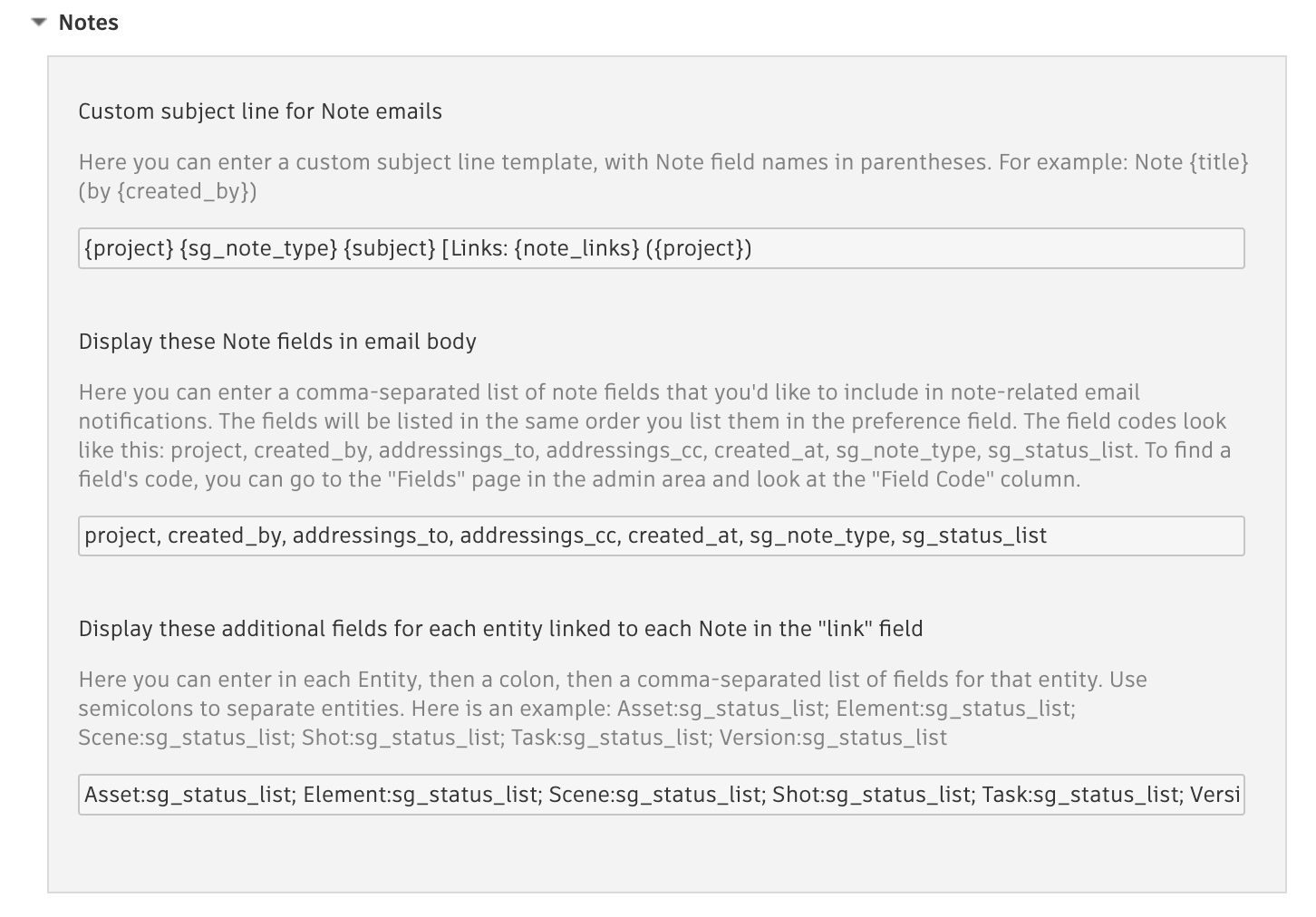Screen dimensions: 1316x917
Task: Place cursor on {note_links} in subject template
Action: point(577,248)
